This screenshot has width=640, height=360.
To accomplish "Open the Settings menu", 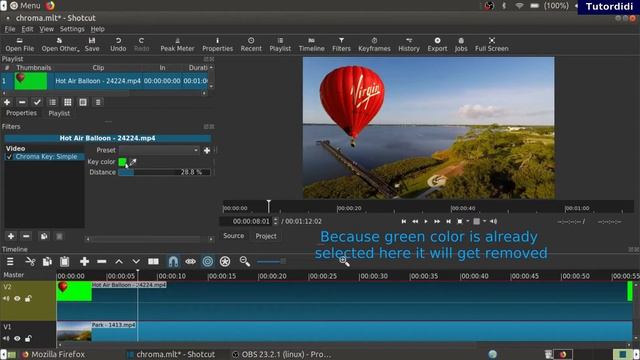I will 72,29.
